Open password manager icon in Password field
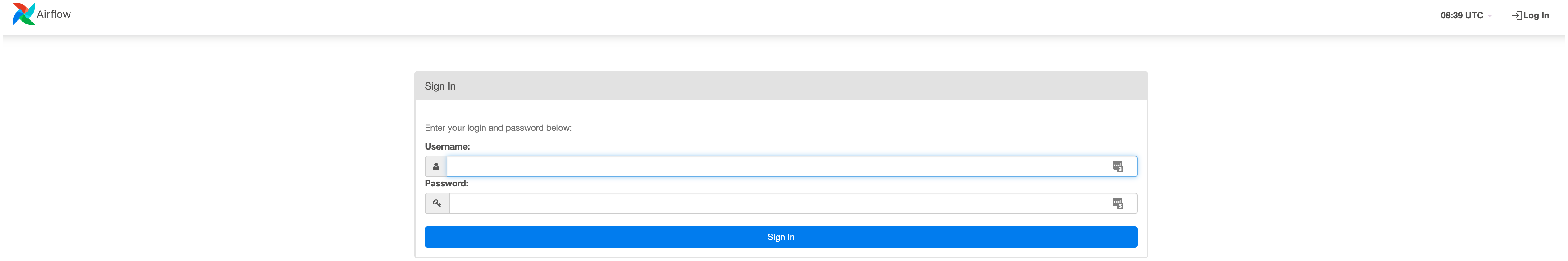The image size is (1568, 261). click(x=1118, y=203)
